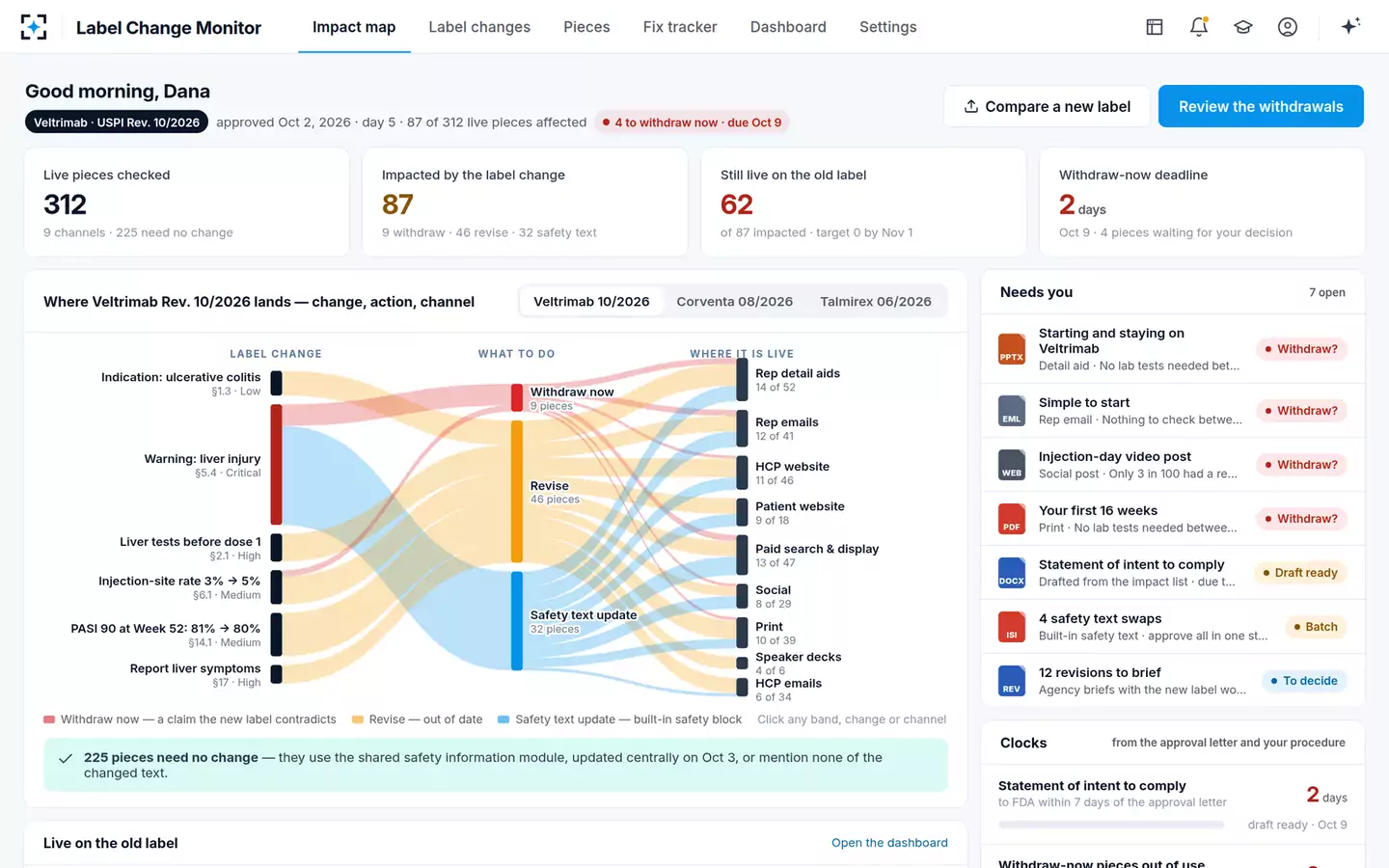The image size is (1389, 868).
Task: Open the graduation cap learning icon
Action: (1243, 27)
